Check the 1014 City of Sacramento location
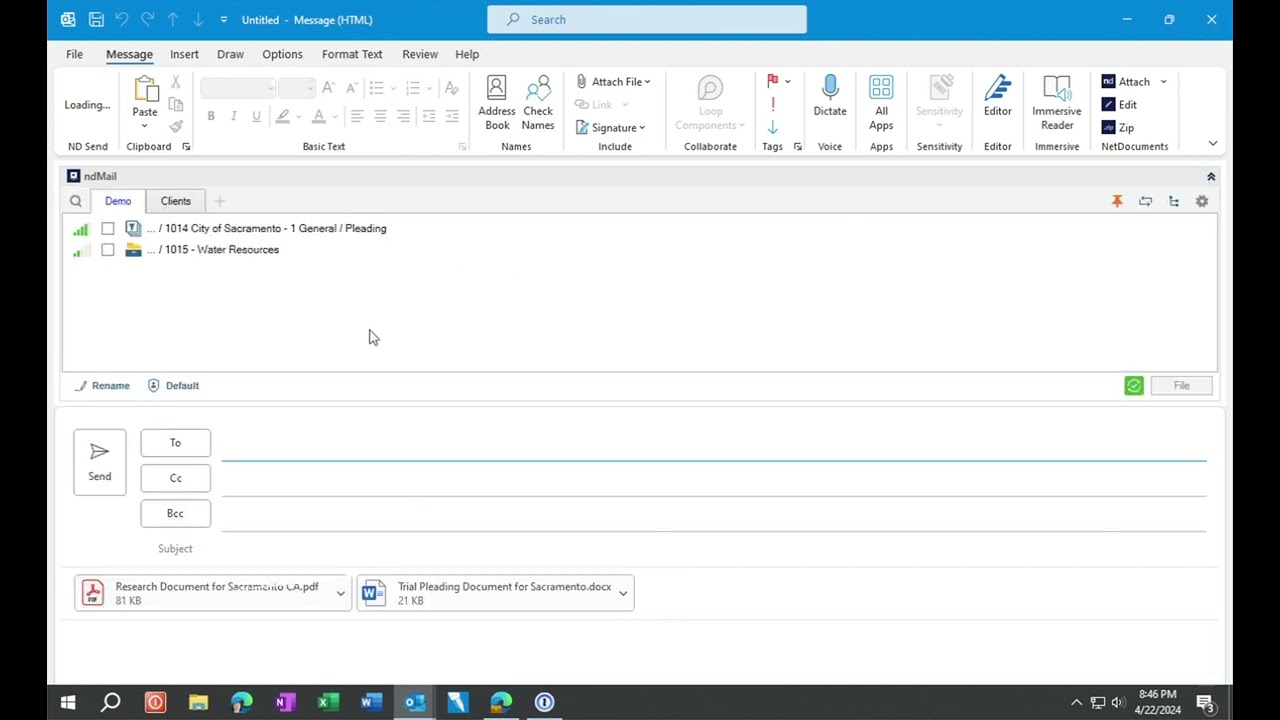The image size is (1280, 720). point(107,229)
